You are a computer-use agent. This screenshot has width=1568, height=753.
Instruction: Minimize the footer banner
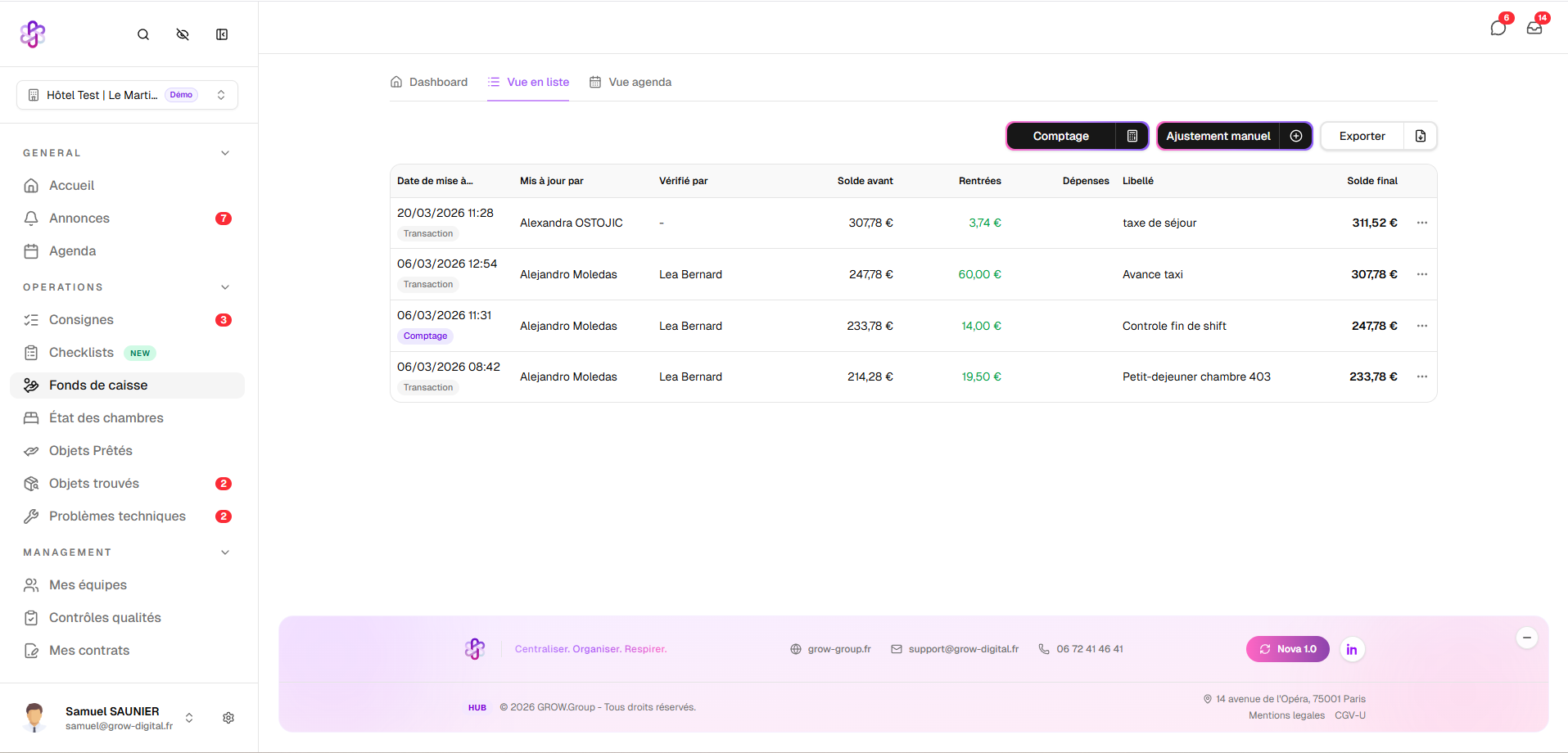click(x=1527, y=638)
